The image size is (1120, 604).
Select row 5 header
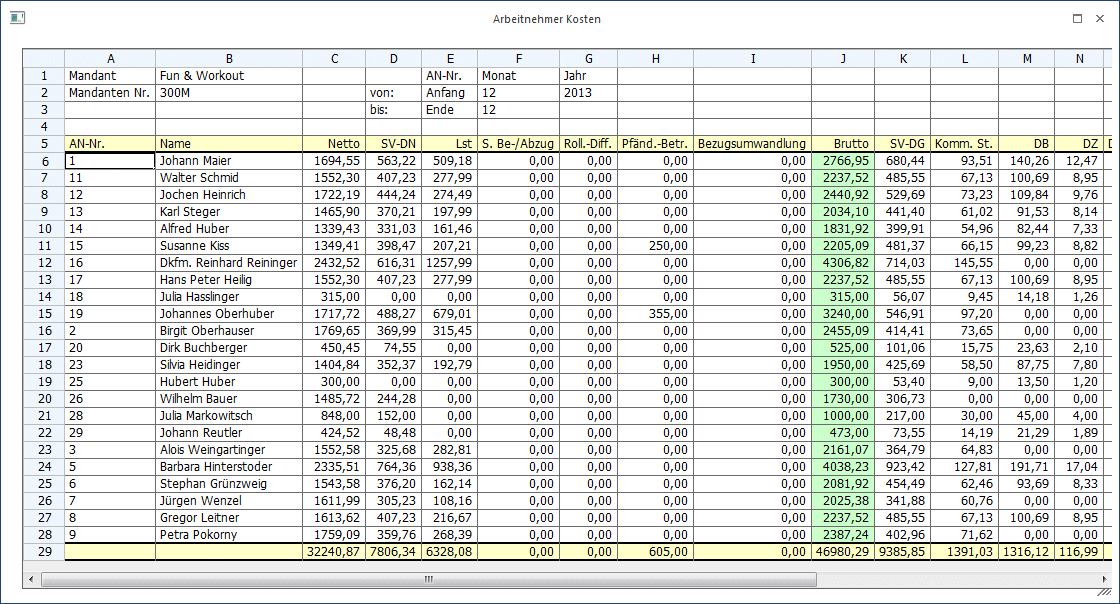[x=44, y=144]
